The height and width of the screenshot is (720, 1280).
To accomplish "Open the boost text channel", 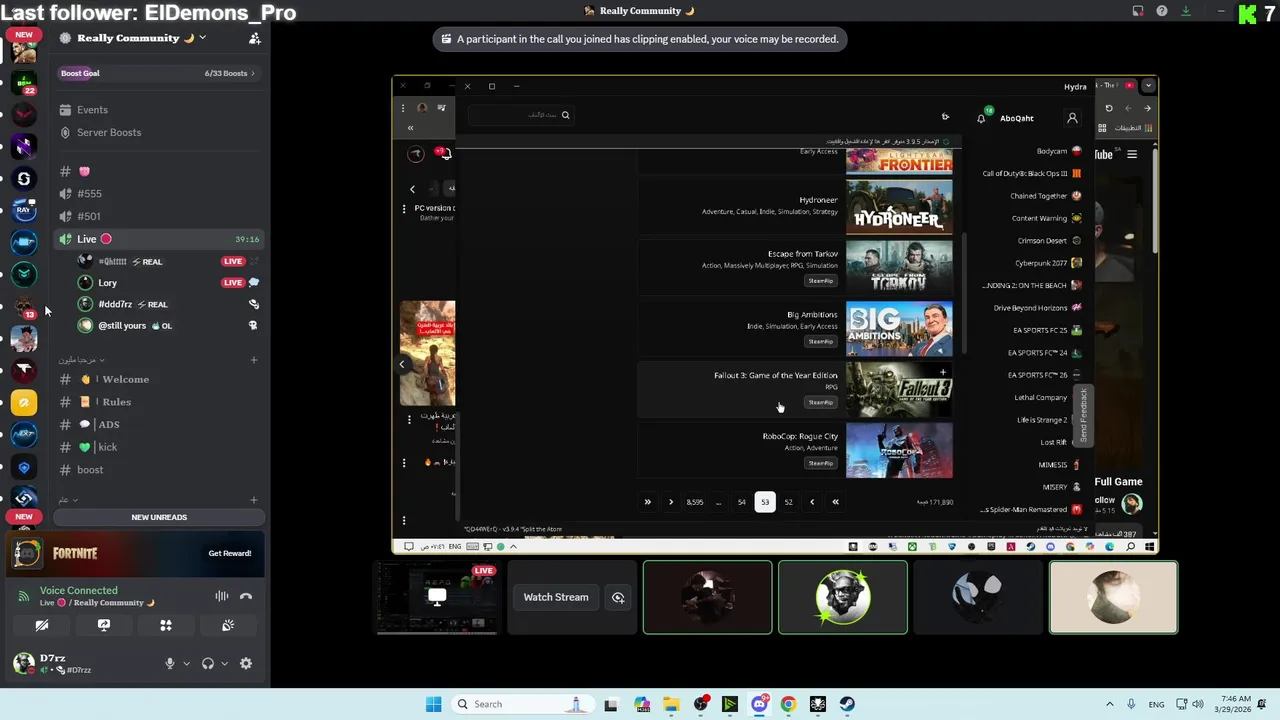I will point(159,470).
